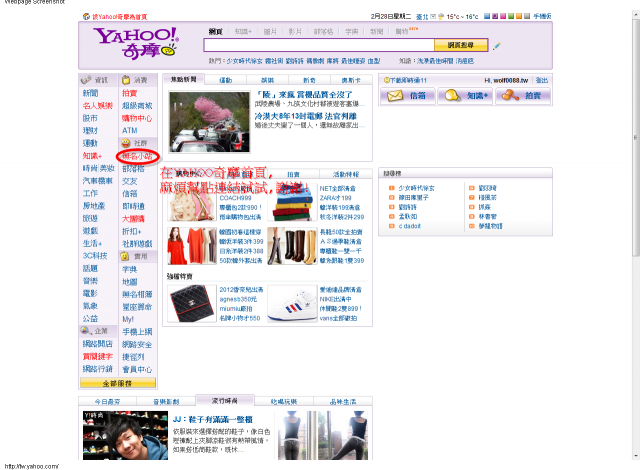
Task: Select the pink theme color swatch
Action: pos(503,16)
